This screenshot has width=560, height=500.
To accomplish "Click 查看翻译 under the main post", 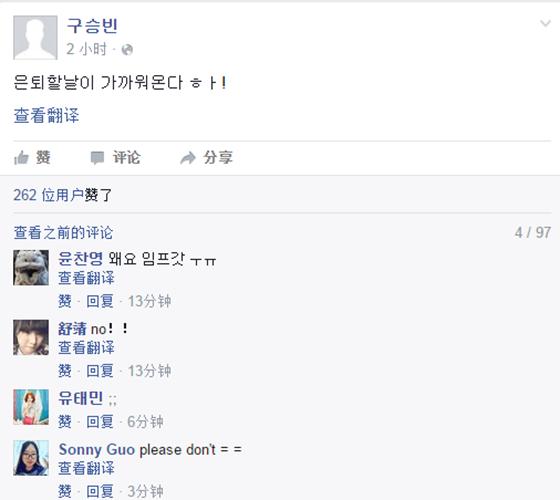I will pyautogui.click(x=46, y=116).
